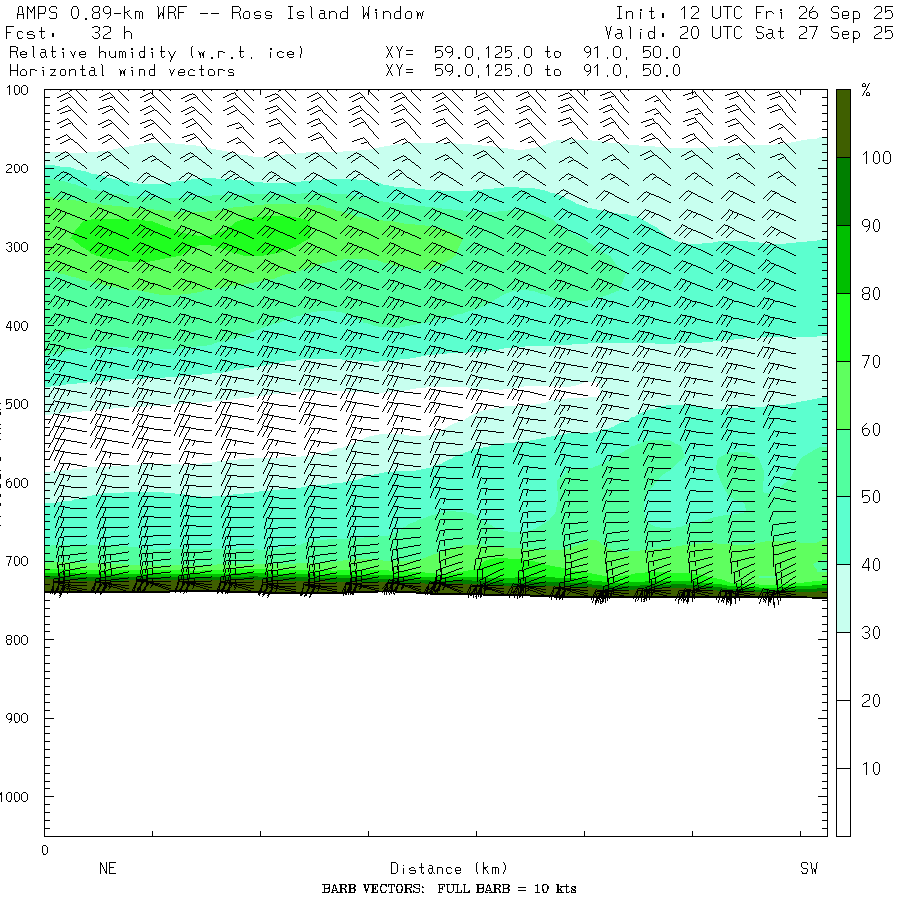Click the 1000 pressure axis label

tap(14, 797)
